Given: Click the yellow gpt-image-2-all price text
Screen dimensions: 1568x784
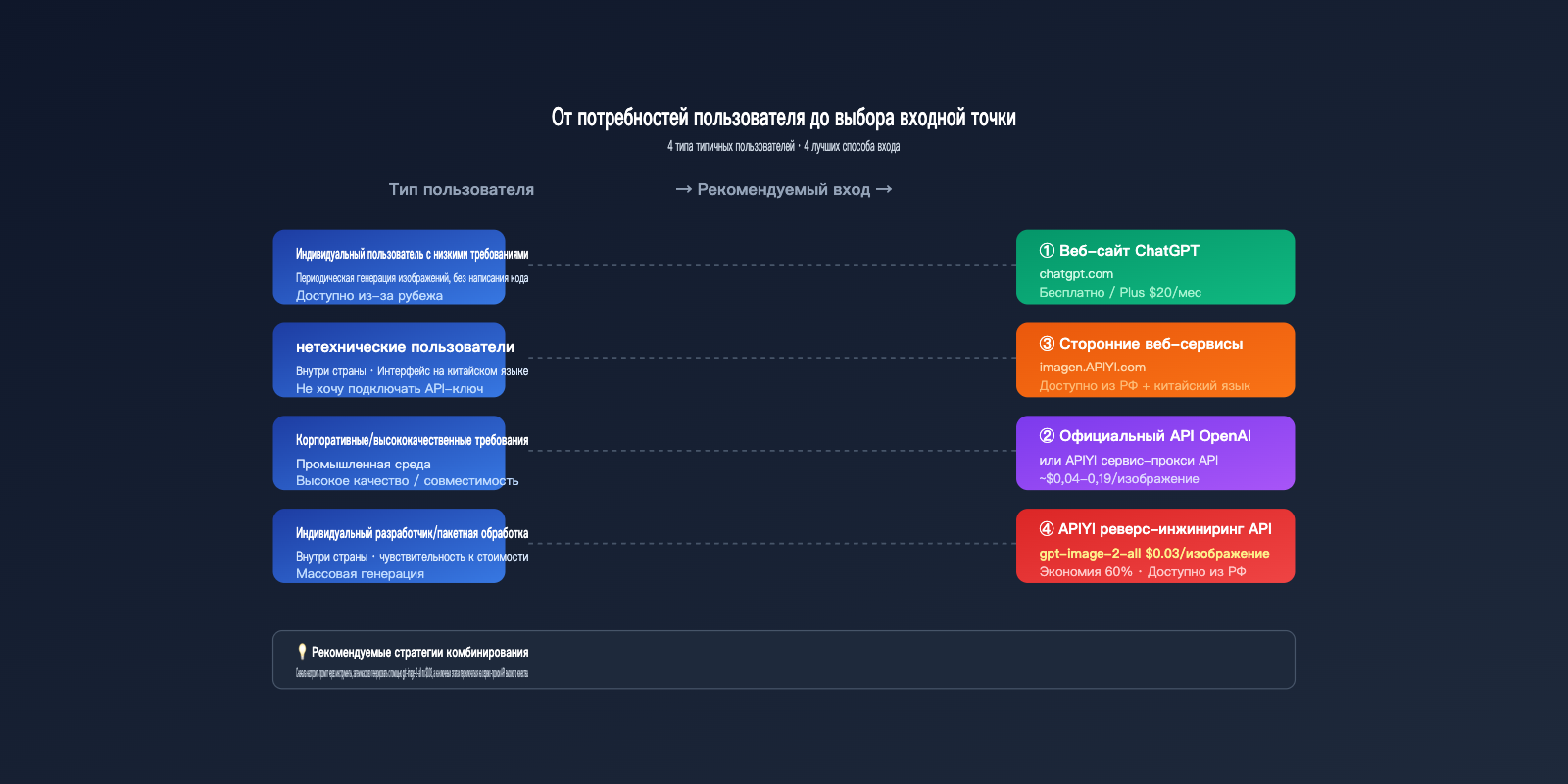Looking at the screenshot, I should coord(1153,554).
